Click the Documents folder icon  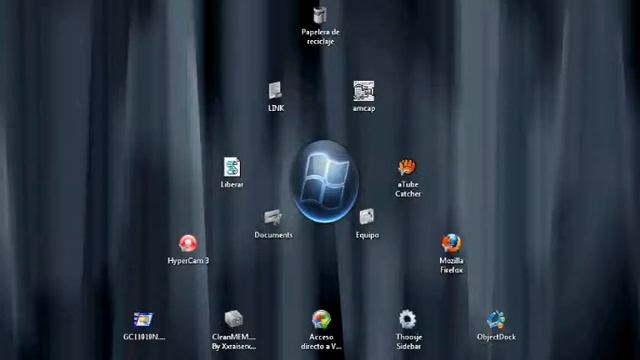[273, 217]
